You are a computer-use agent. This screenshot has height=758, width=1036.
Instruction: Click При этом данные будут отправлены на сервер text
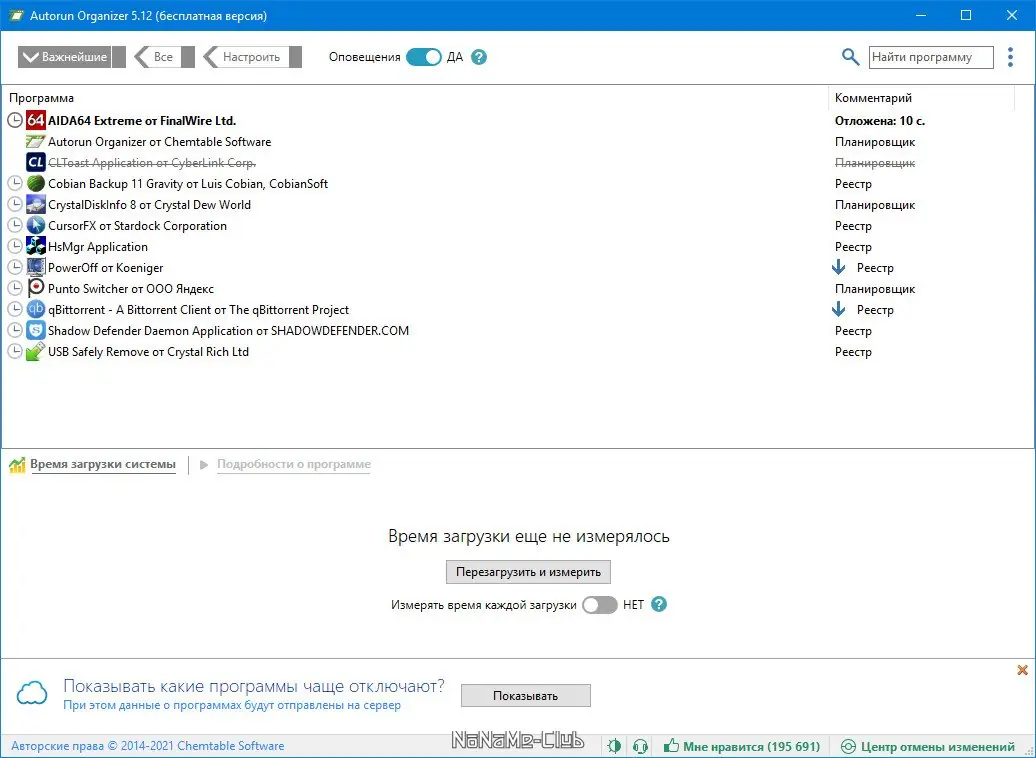point(232,705)
